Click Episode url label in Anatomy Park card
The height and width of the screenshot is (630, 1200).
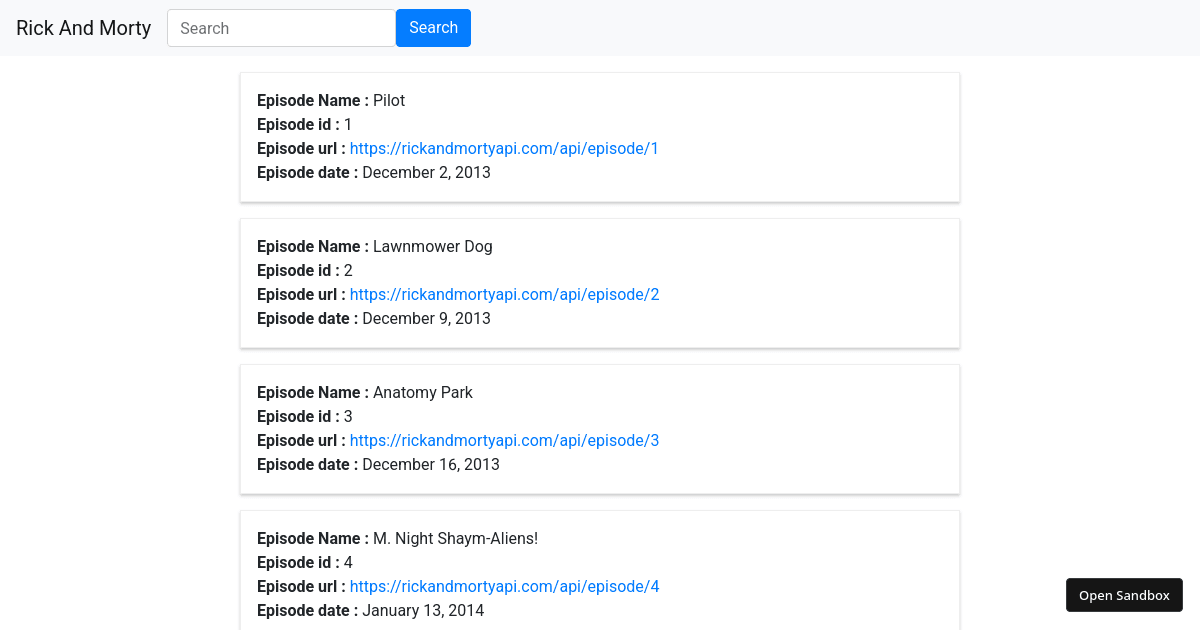301,441
